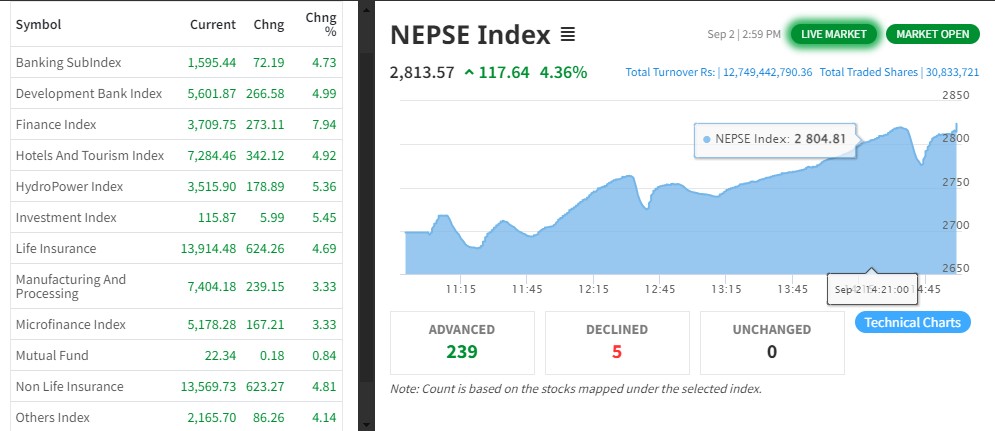Open Hotels And Tourism Index
This screenshot has height=431, width=995.
point(89,155)
